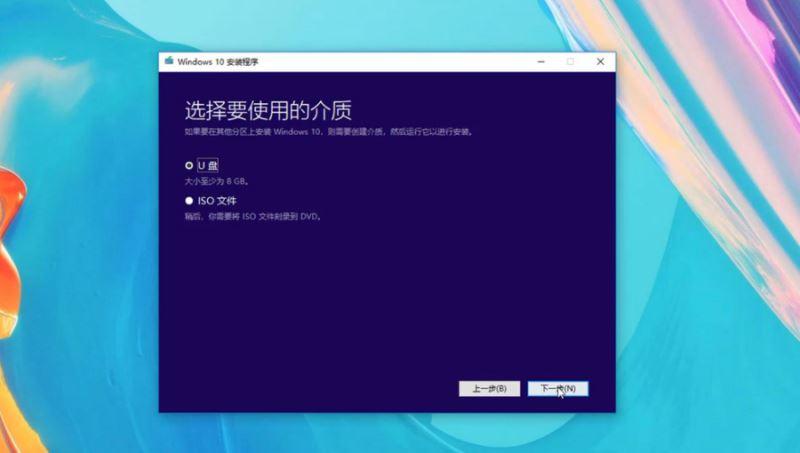Click the ISO description mentioning DVD
Screen dimensions: 800x453
click(x=253, y=216)
